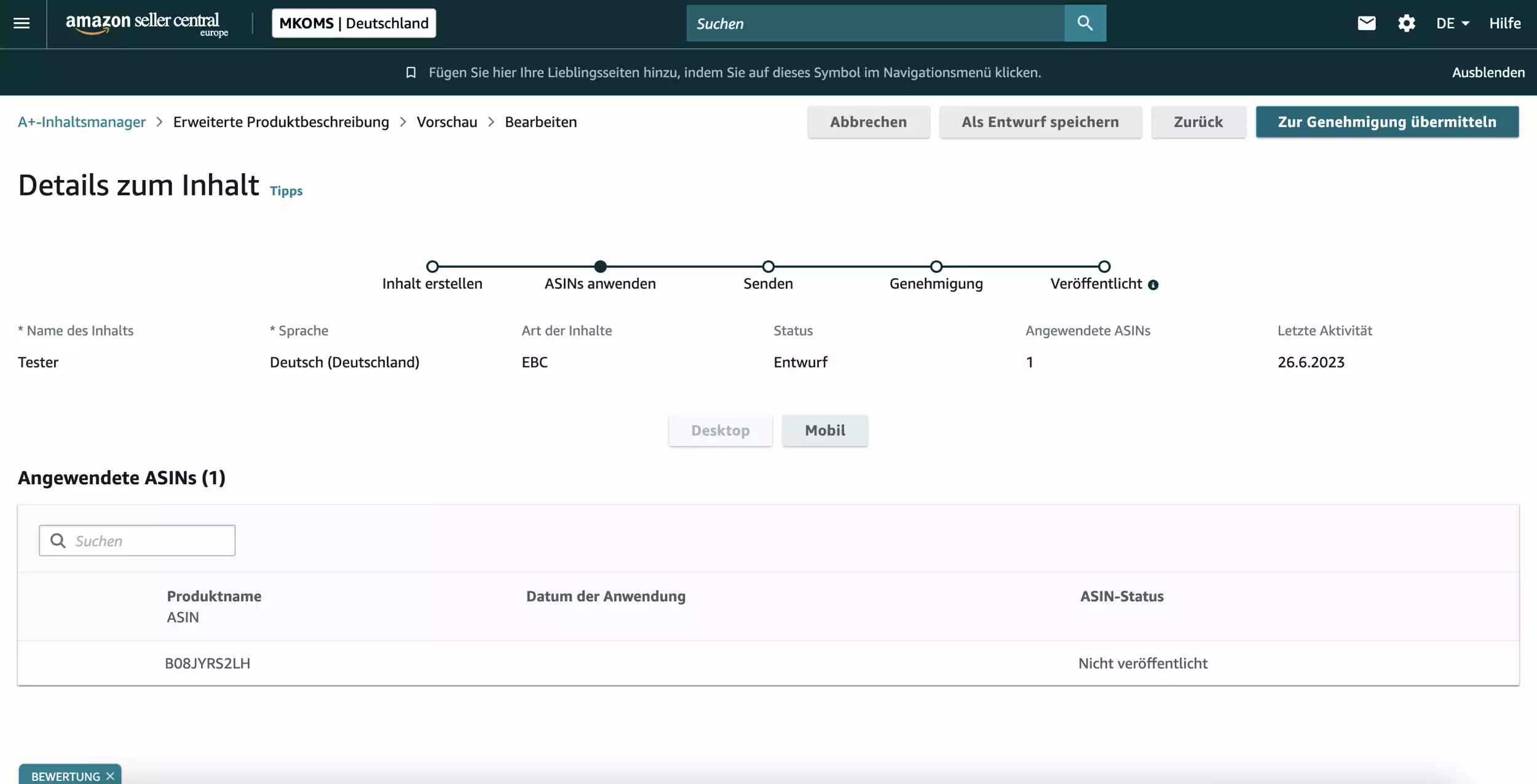Click the Deutsch (Deutschland) language value

click(344, 362)
